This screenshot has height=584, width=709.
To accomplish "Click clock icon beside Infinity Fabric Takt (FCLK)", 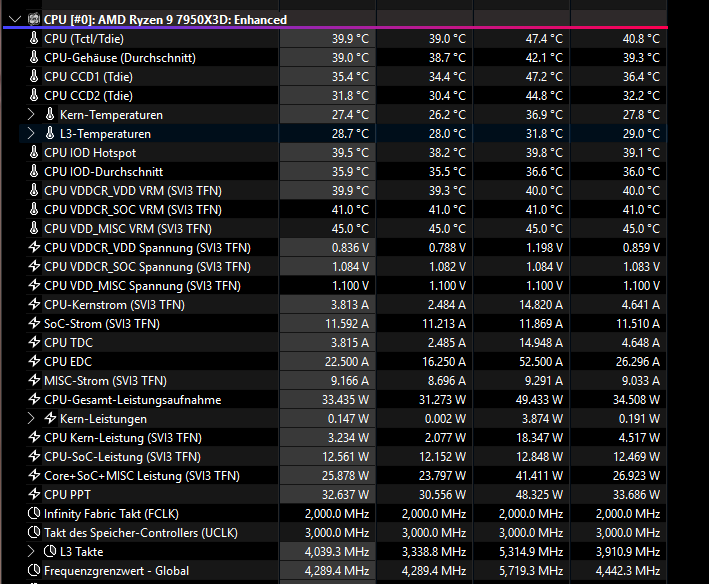I will coord(34,513).
